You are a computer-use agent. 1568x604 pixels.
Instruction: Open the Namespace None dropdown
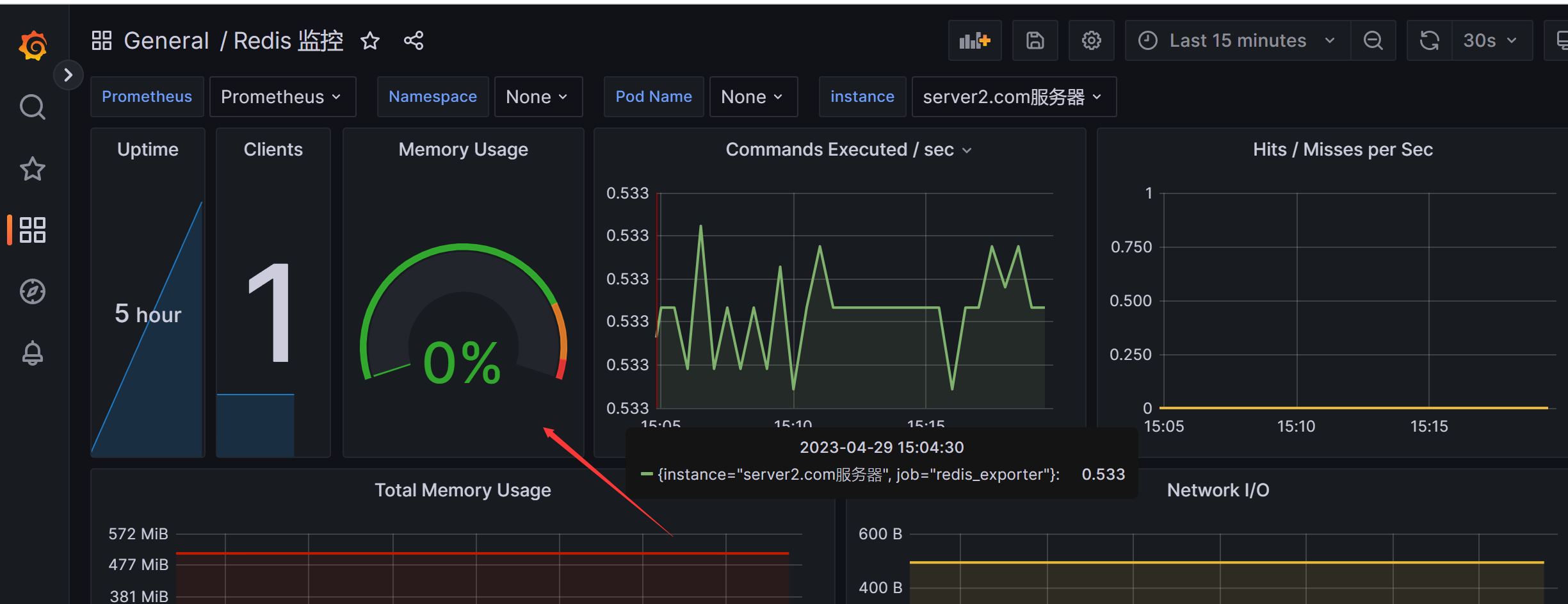[538, 97]
